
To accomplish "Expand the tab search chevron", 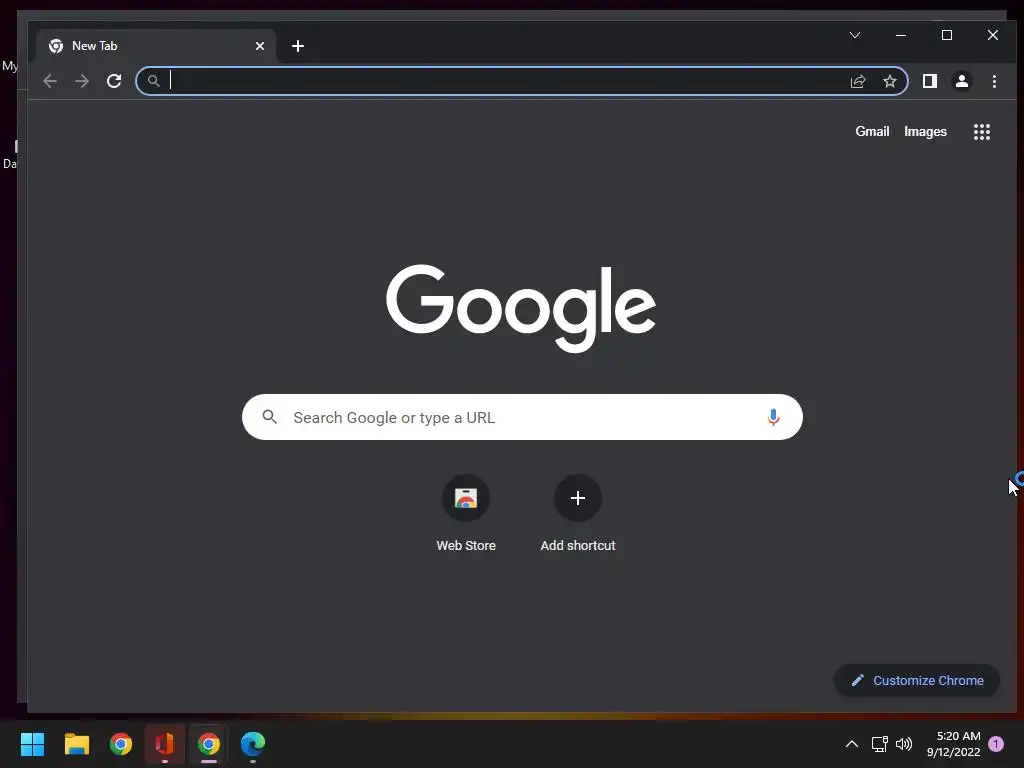I will 854,35.
